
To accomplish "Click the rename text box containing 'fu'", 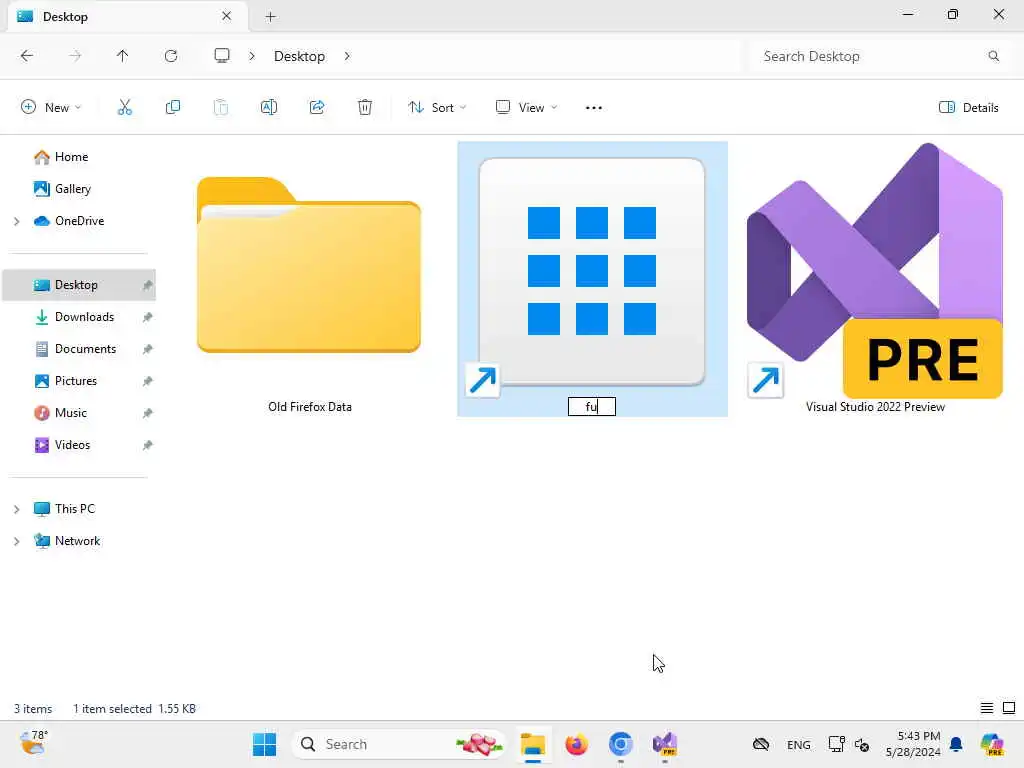I will (x=592, y=407).
